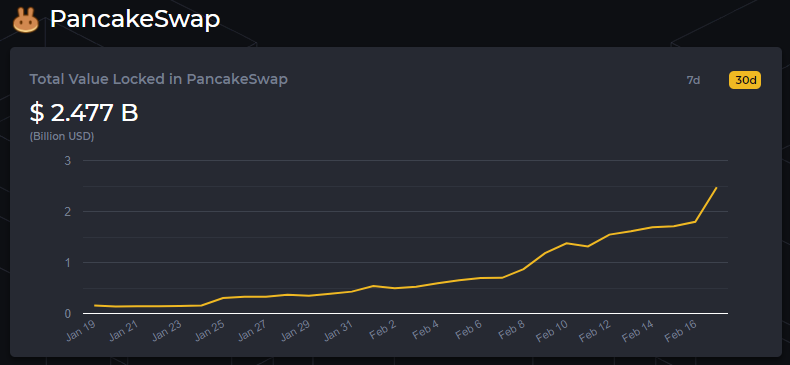Viewport: 790px width, 365px height.
Task: Click the Jan 25 date label
Action: pyautogui.click(x=210, y=330)
